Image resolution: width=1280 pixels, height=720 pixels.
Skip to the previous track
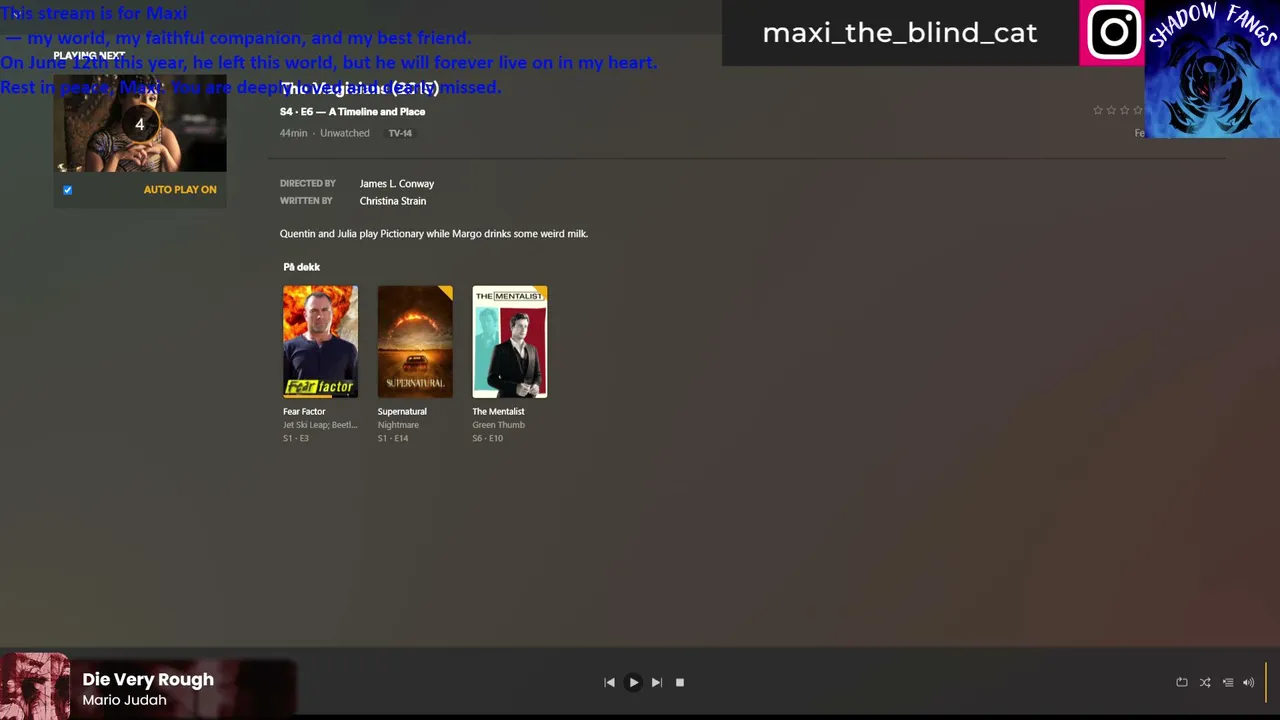pos(609,682)
